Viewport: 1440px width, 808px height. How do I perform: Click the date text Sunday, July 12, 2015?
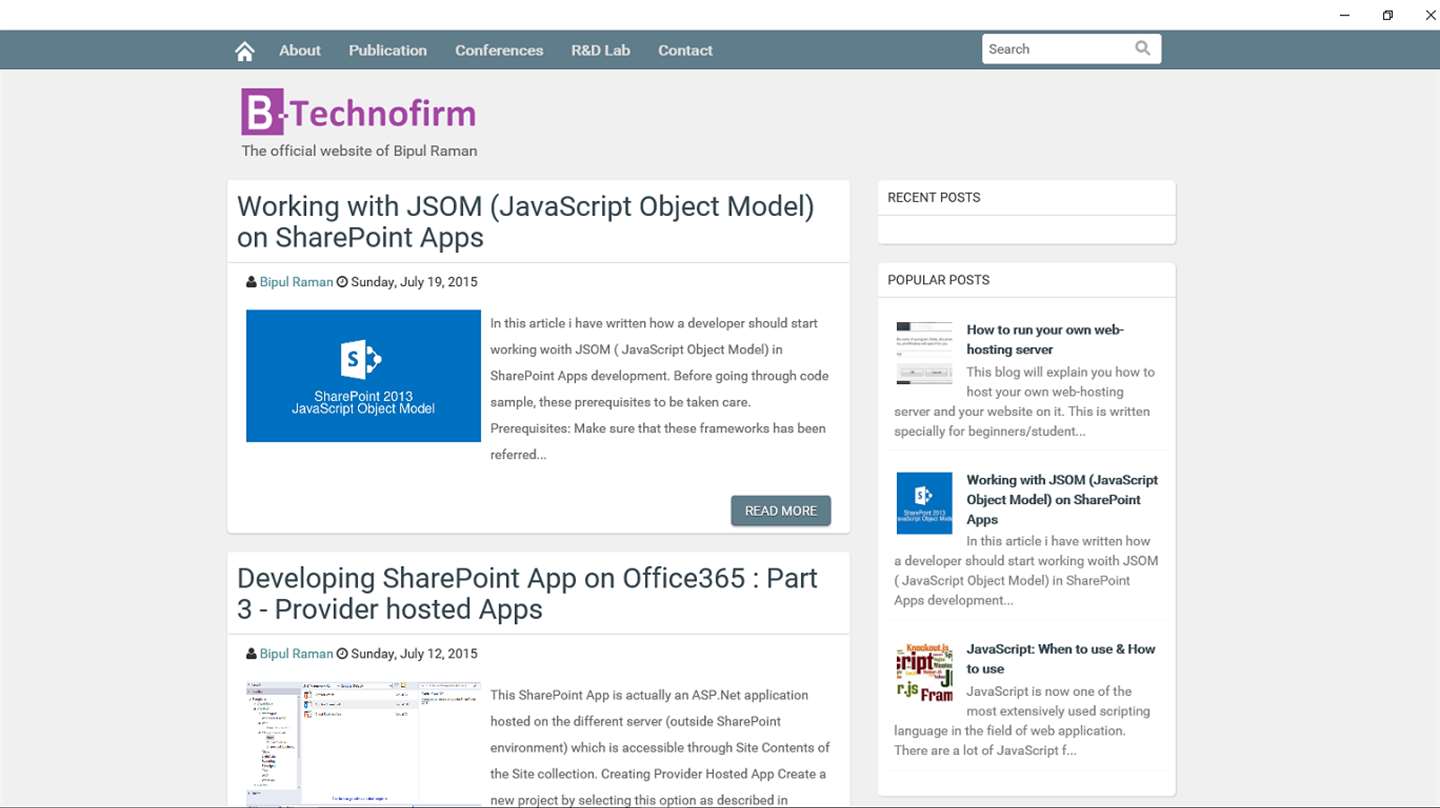(414, 654)
